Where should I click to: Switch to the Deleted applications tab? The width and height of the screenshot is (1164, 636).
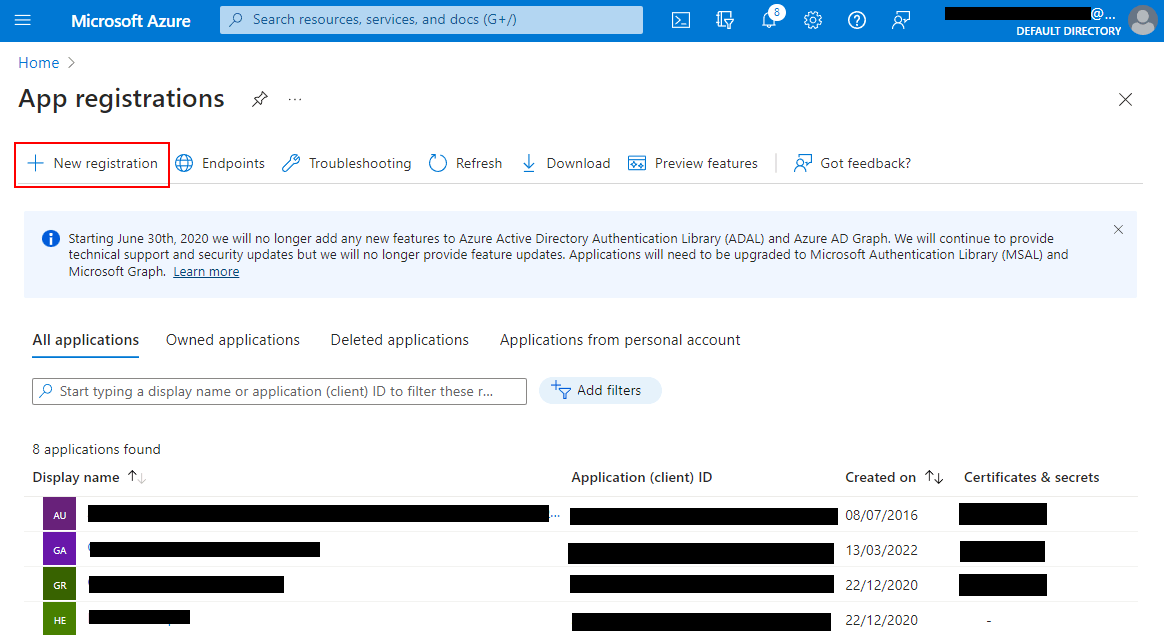399,340
